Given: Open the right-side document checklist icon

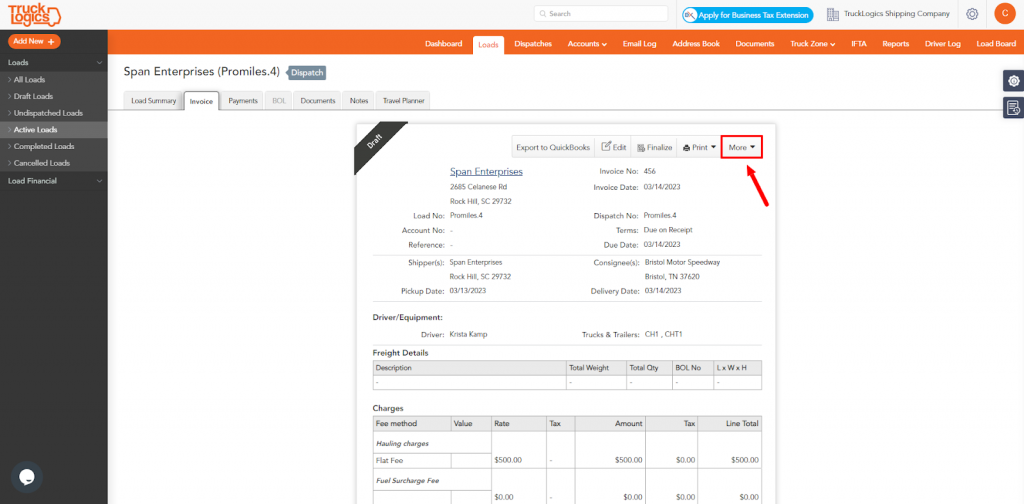Looking at the screenshot, I should coord(1014,108).
